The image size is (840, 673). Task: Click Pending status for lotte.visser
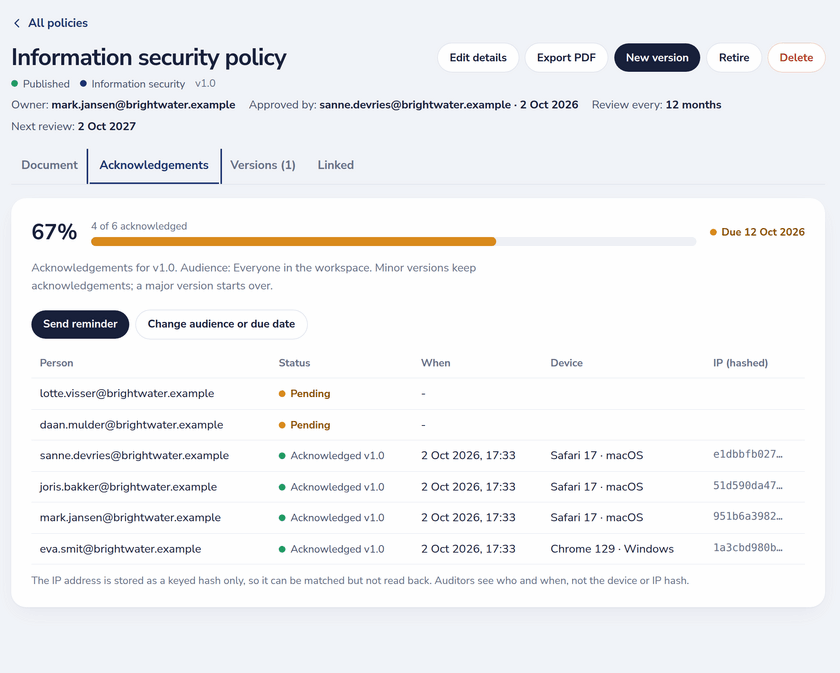(304, 394)
